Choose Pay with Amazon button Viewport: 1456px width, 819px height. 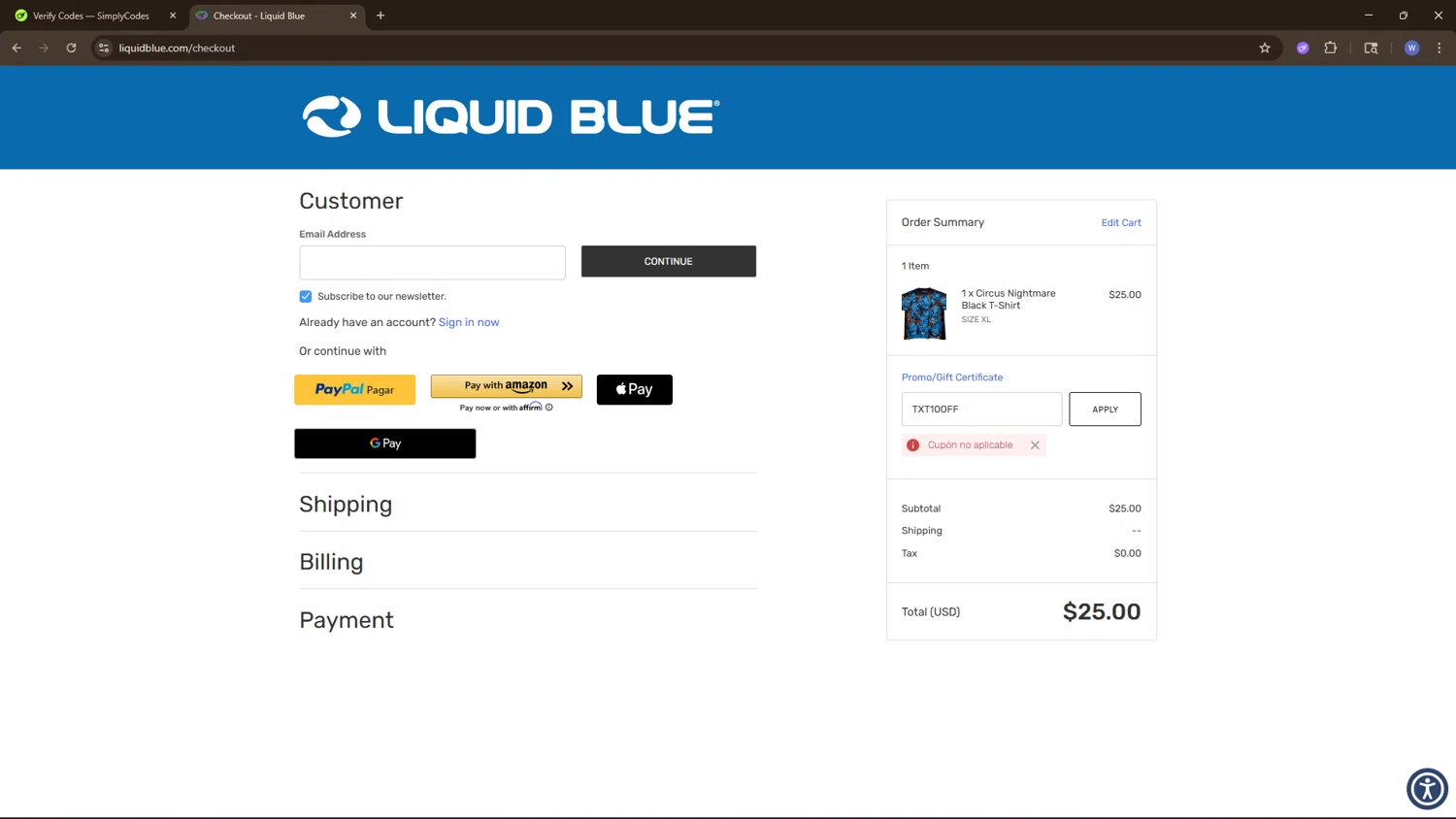(x=506, y=386)
